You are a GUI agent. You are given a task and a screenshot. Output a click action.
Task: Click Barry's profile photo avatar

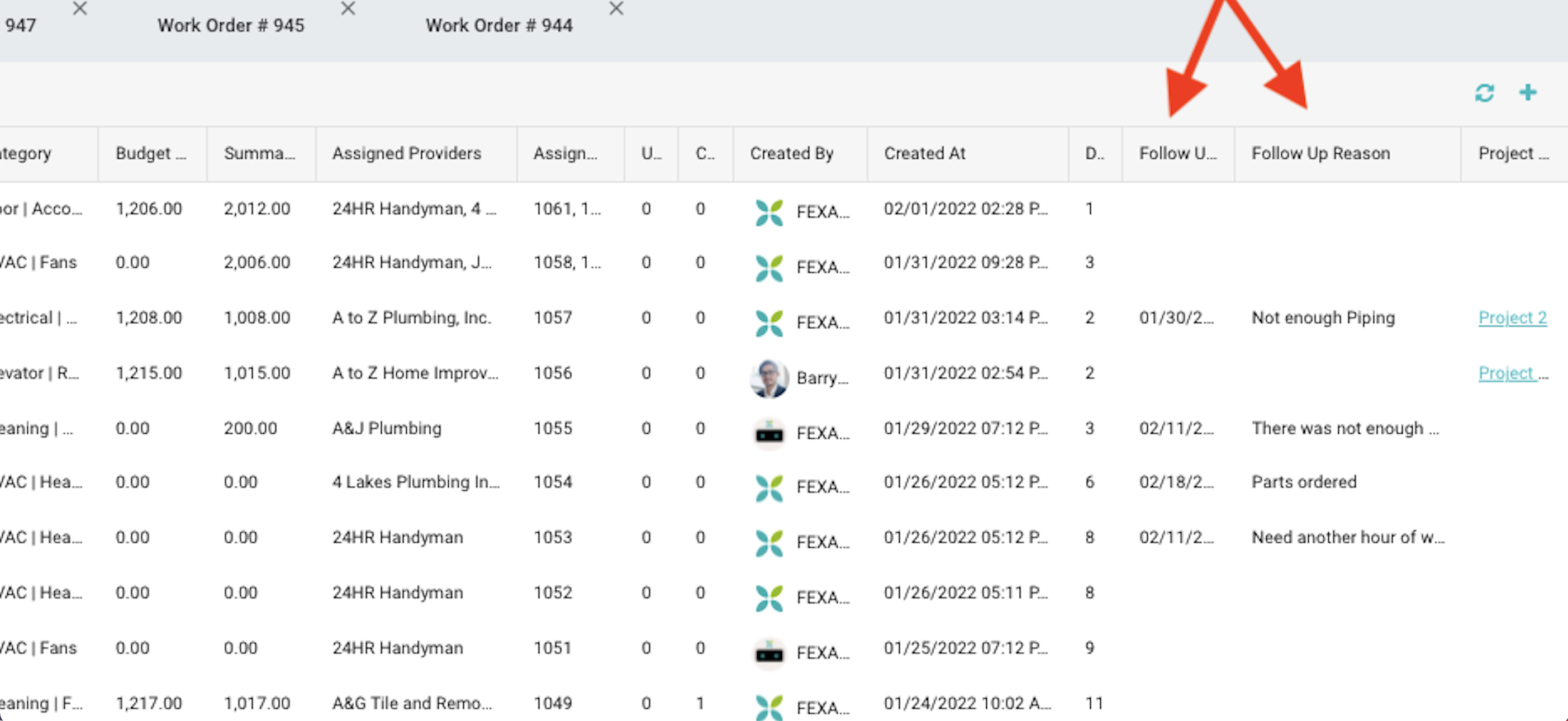coord(769,378)
